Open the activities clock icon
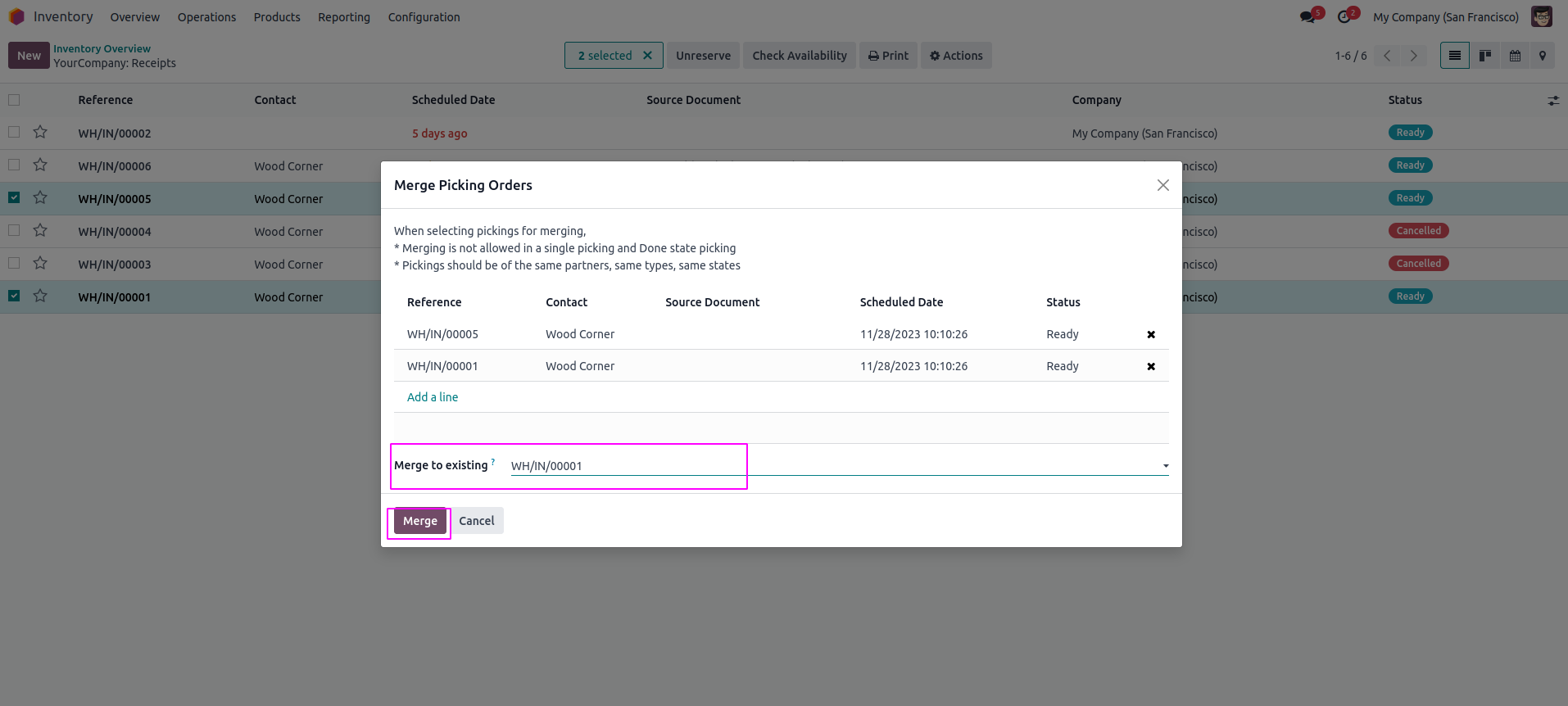The width and height of the screenshot is (1568, 706). coord(1344,17)
